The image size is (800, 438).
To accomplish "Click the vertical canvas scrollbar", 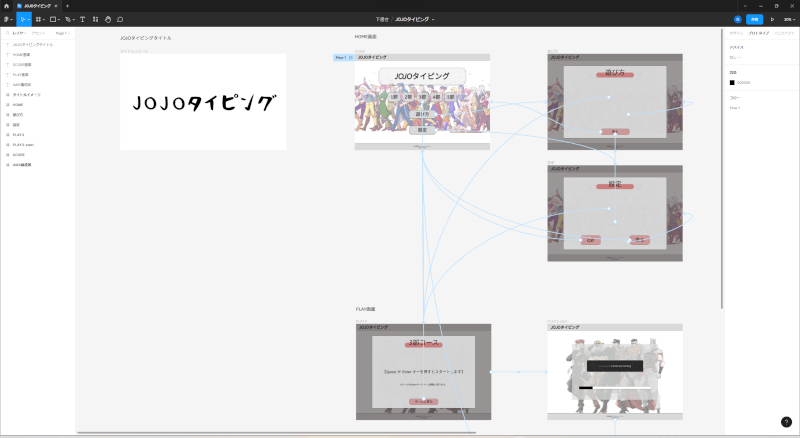I will (722, 168).
